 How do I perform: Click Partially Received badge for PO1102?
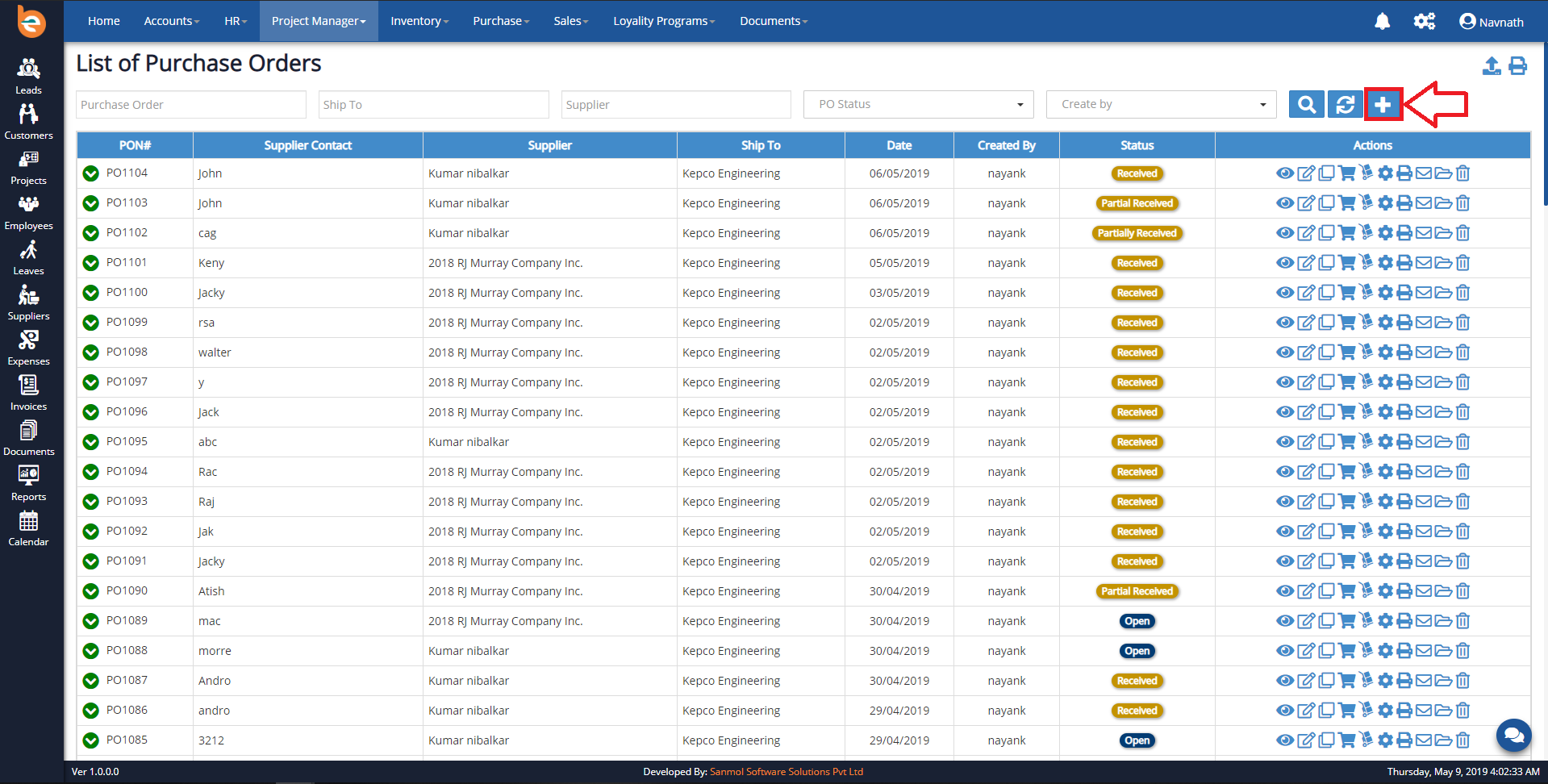coord(1137,233)
